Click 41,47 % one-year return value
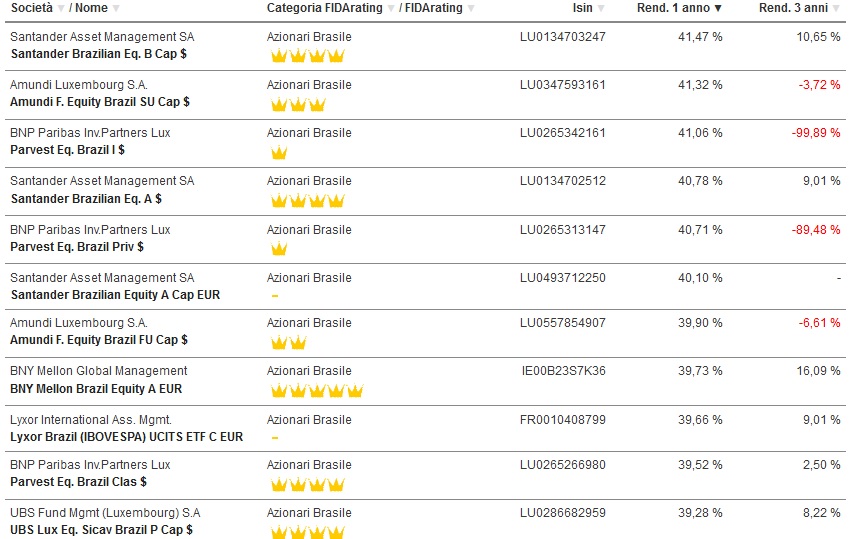Viewport: 856px width, 539px height. (700, 37)
